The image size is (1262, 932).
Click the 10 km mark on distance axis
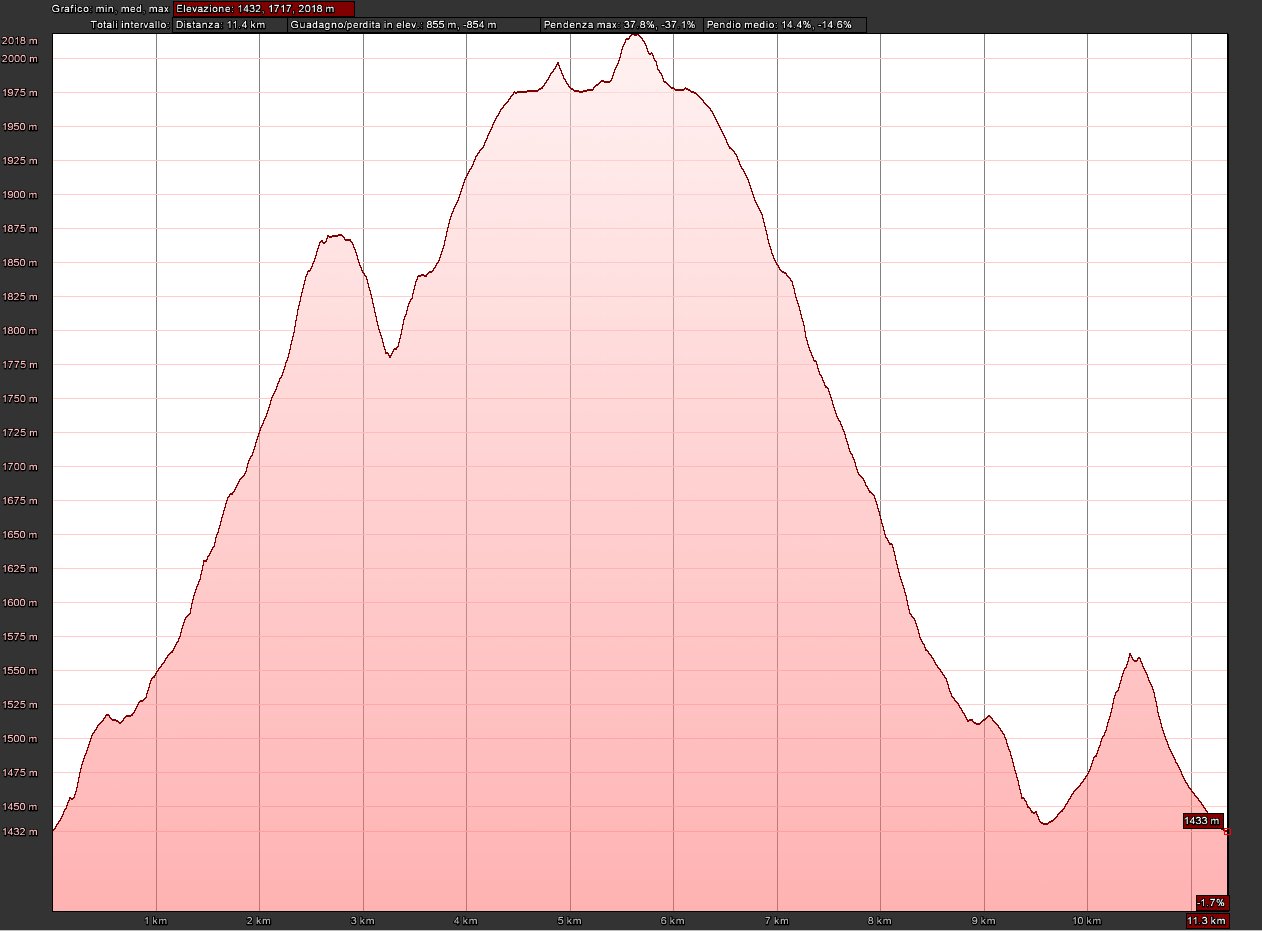(1086, 920)
